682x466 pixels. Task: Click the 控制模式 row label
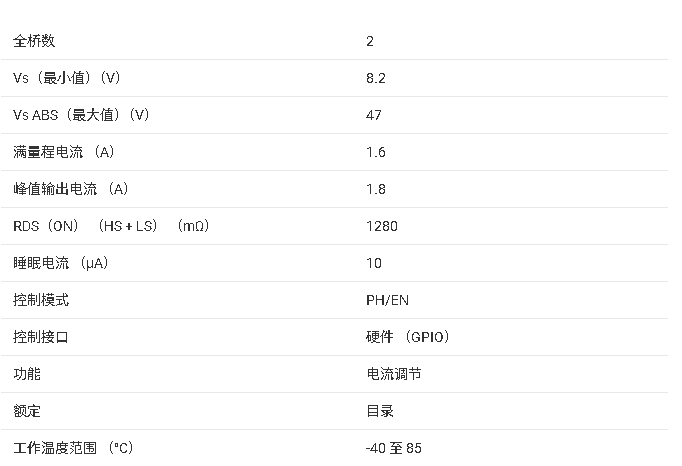tap(41, 300)
